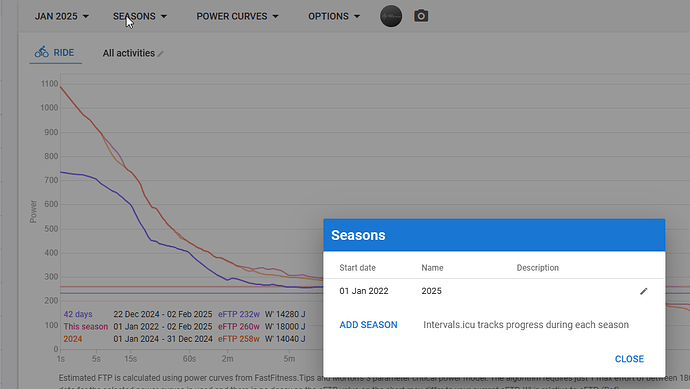
Task: Open the round profile avatar
Action: (x=391, y=16)
